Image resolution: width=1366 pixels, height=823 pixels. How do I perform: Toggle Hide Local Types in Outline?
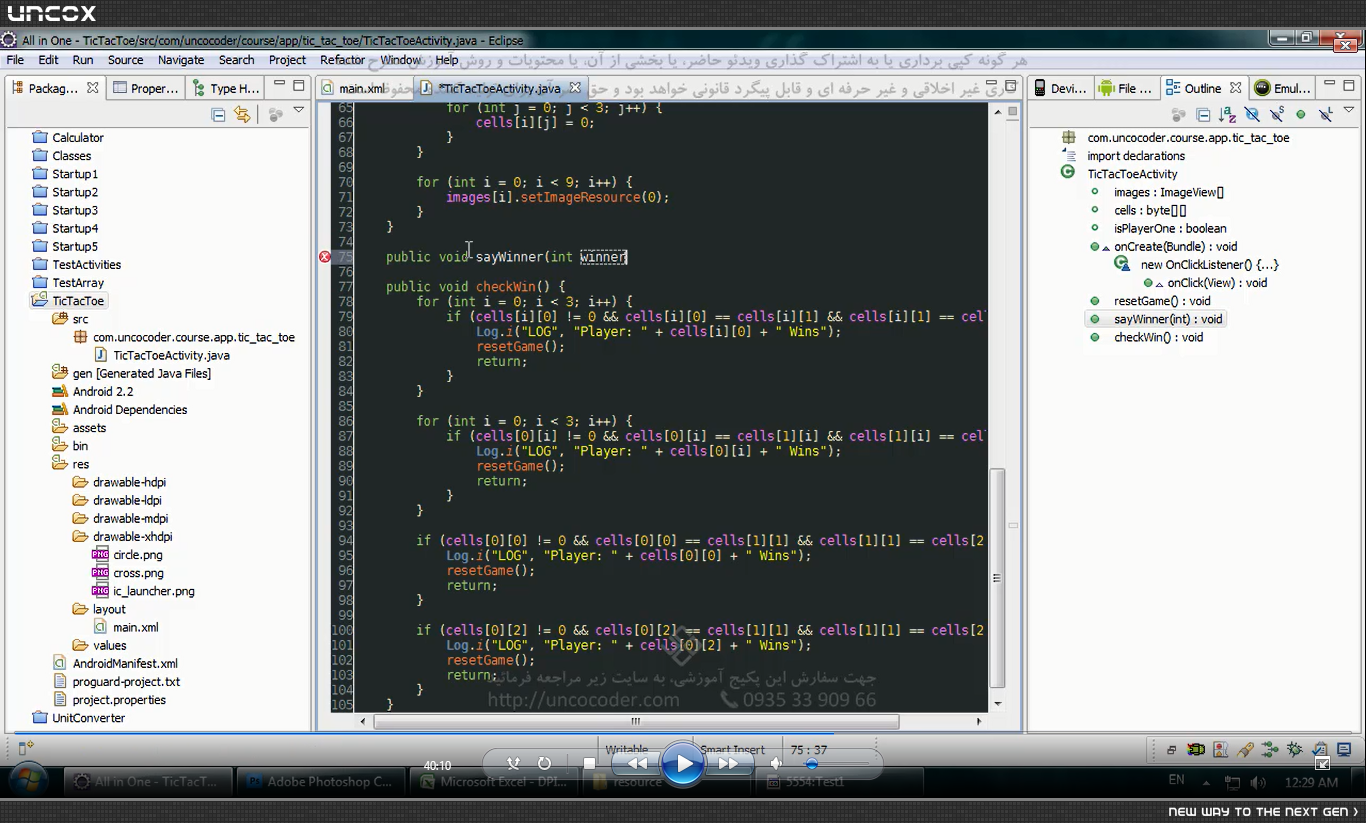pos(1325,115)
